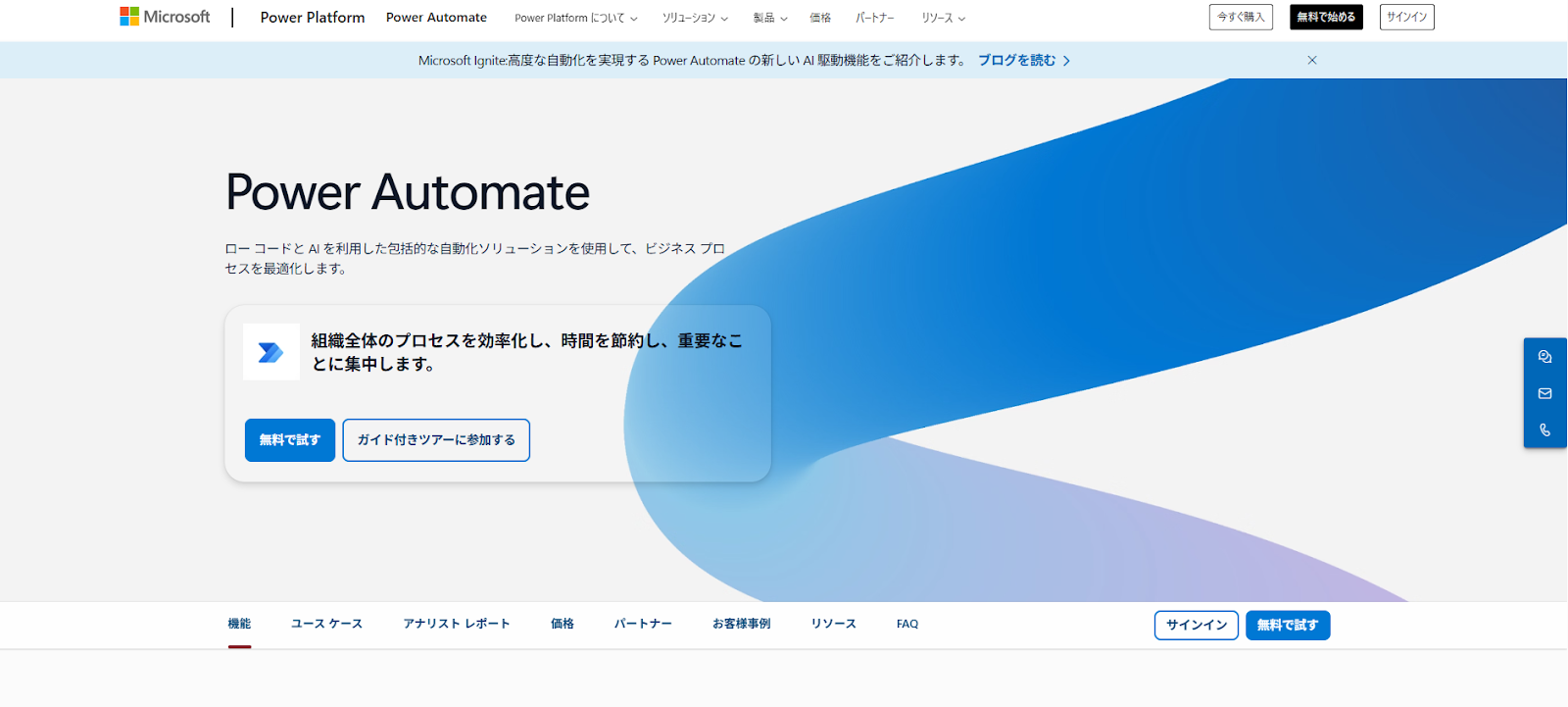Select the パートナー tab in the section bar

click(x=643, y=624)
